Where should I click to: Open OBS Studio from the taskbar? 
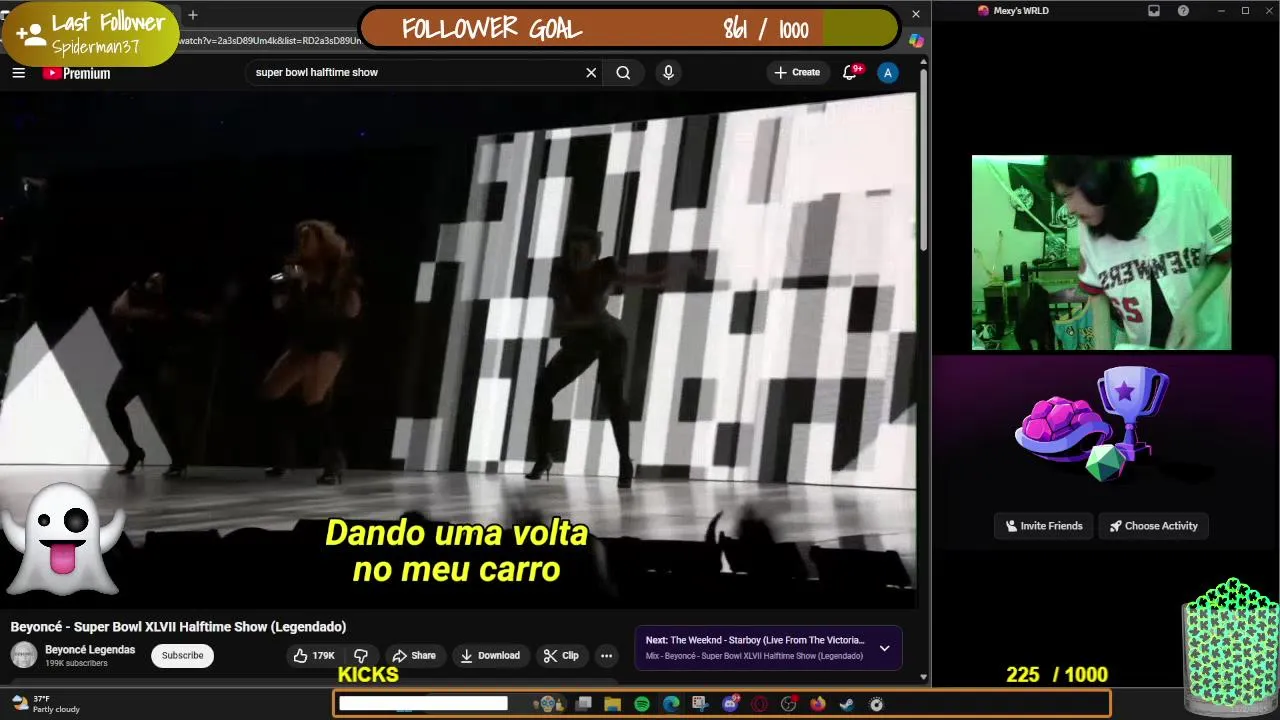(789, 704)
